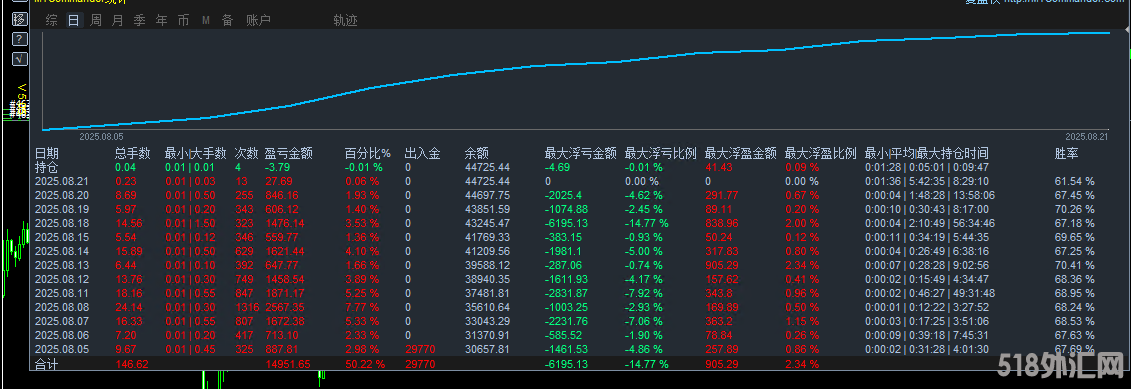Open the 备 notes tab
Screen dimensions: 1131x389
point(227,21)
